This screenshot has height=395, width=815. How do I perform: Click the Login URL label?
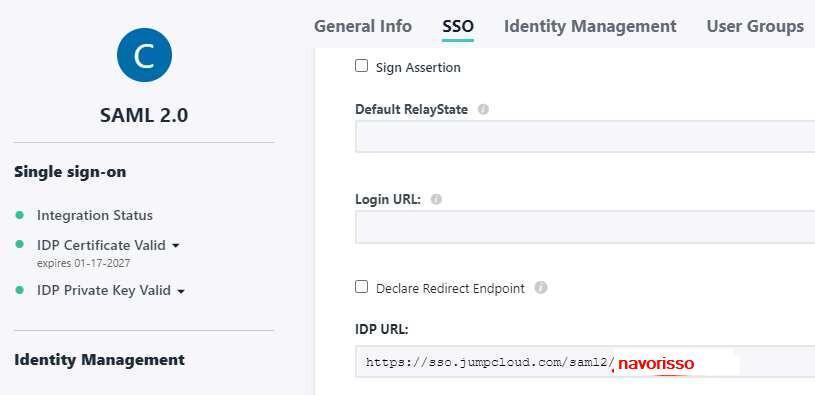pyautogui.click(x=388, y=199)
